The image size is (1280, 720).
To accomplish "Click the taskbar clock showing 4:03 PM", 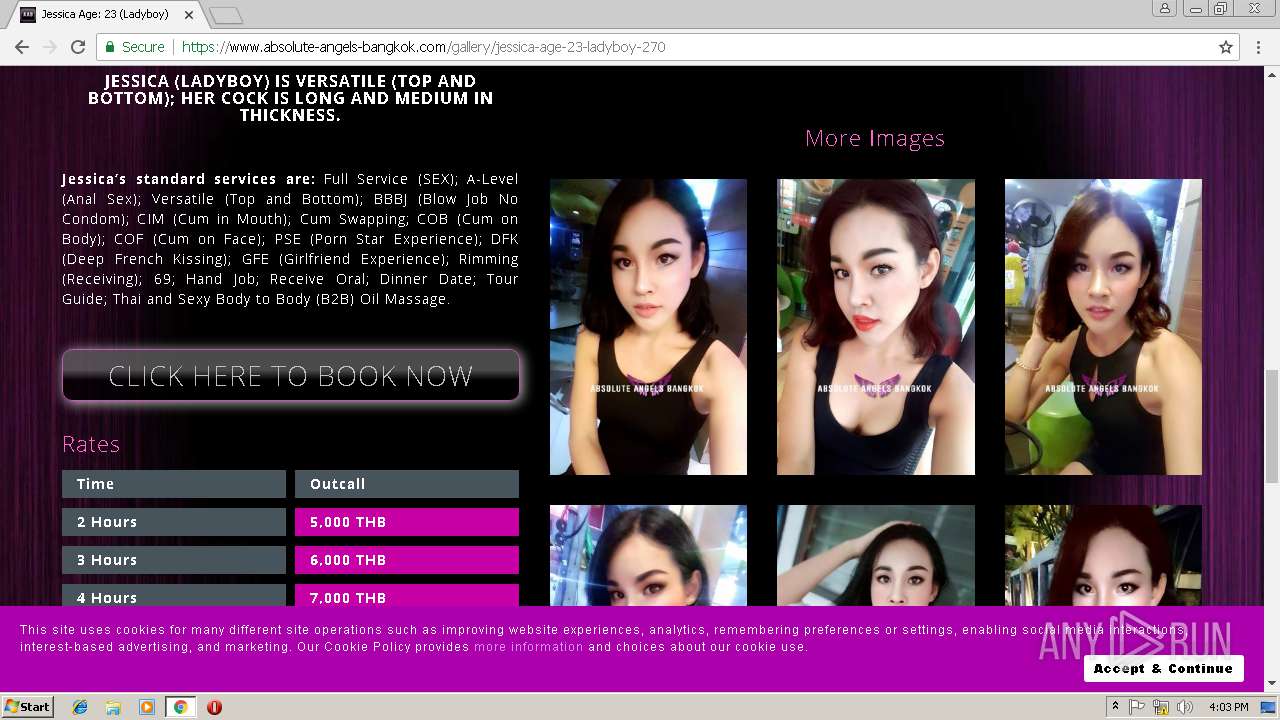I will coord(1228,707).
